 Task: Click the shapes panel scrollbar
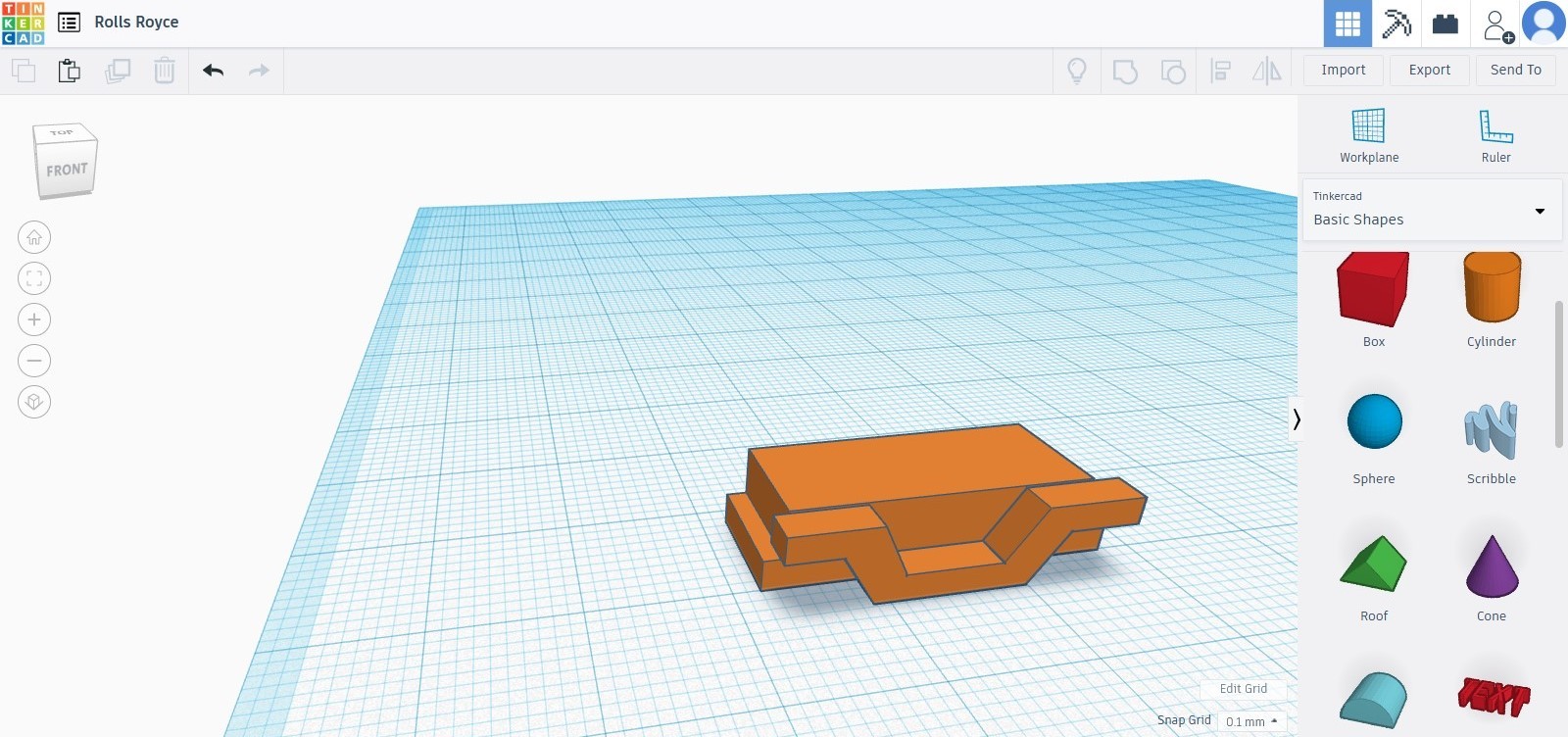point(1558,374)
